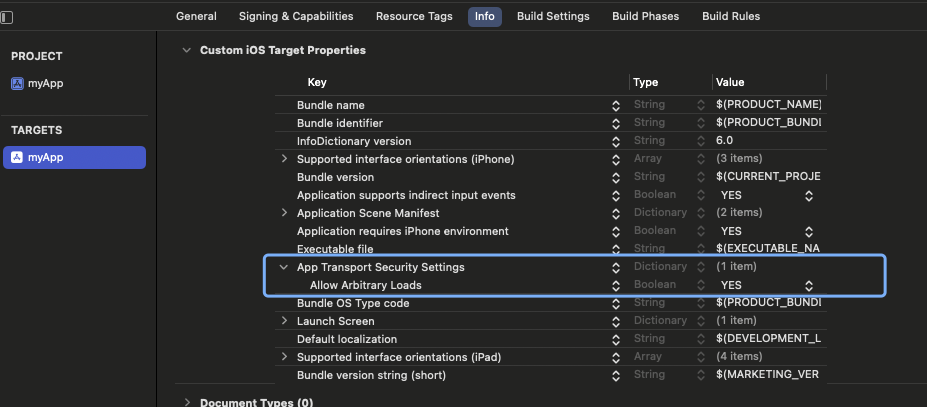The image size is (927, 407).
Task: Open the General tab
Action: [x=196, y=16]
